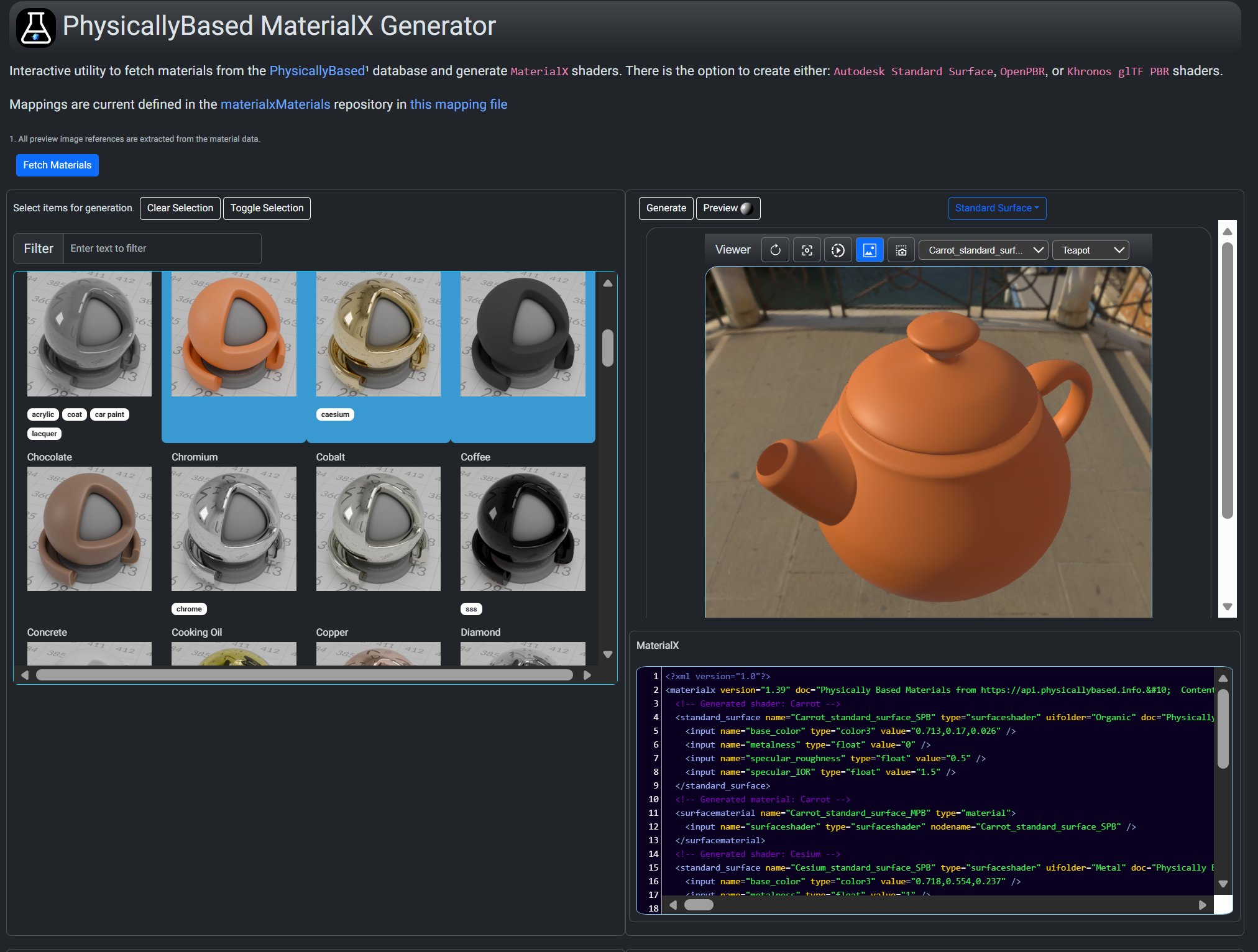The height and width of the screenshot is (952, 1258).
Task: Click materials list scroll right arrow
Action: point(587,675)
